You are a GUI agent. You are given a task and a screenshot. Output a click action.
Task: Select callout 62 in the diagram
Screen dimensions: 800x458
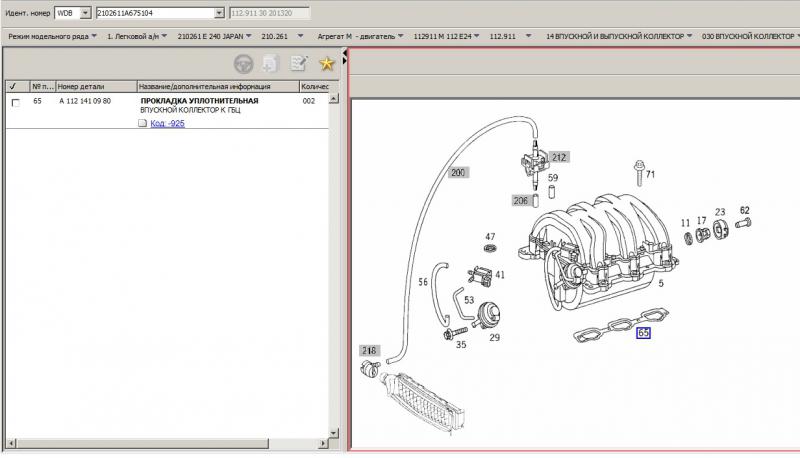pyautogui.click(x=745, y=210)
